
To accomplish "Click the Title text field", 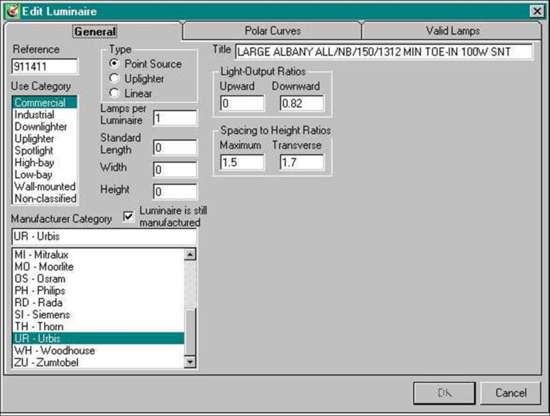I will point(384,52).
